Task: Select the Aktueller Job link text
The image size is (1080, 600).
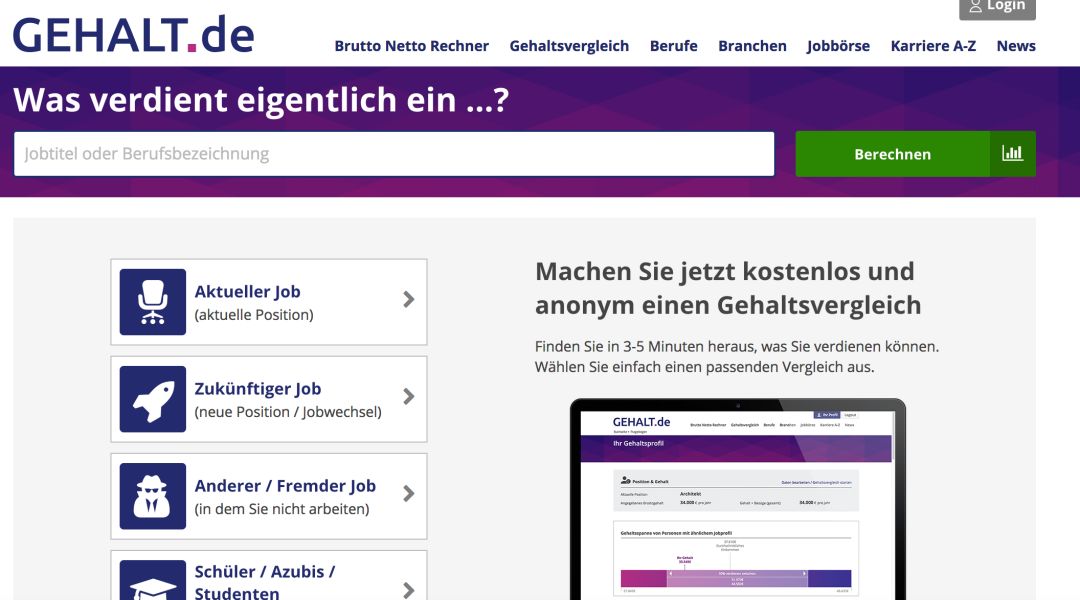Action: [x=247, y=291]
